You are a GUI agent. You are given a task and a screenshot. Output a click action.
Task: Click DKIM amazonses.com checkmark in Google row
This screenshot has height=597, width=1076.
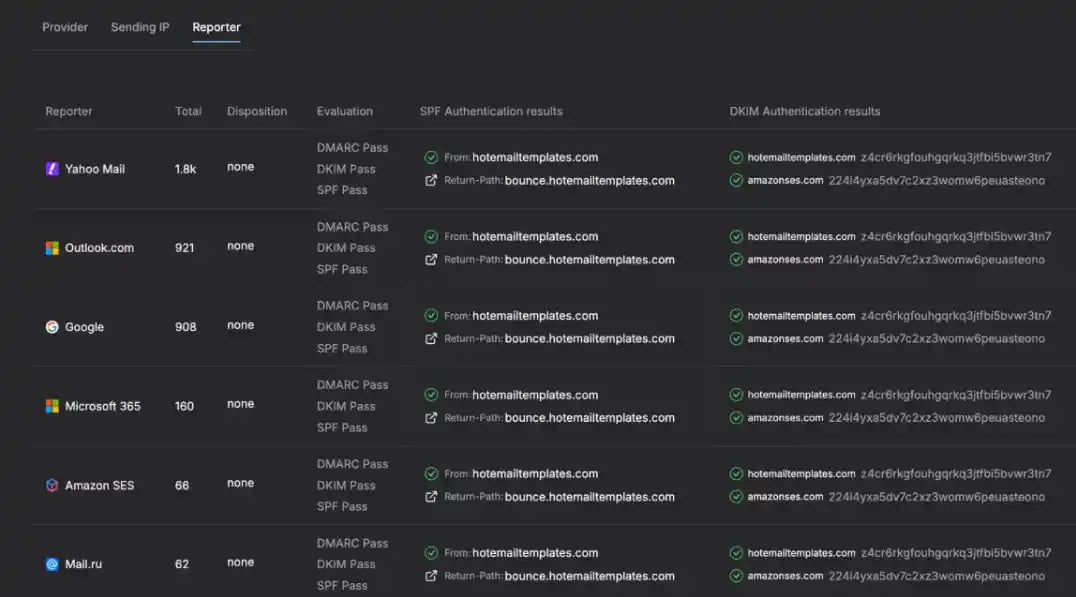[x=736, y=338]
